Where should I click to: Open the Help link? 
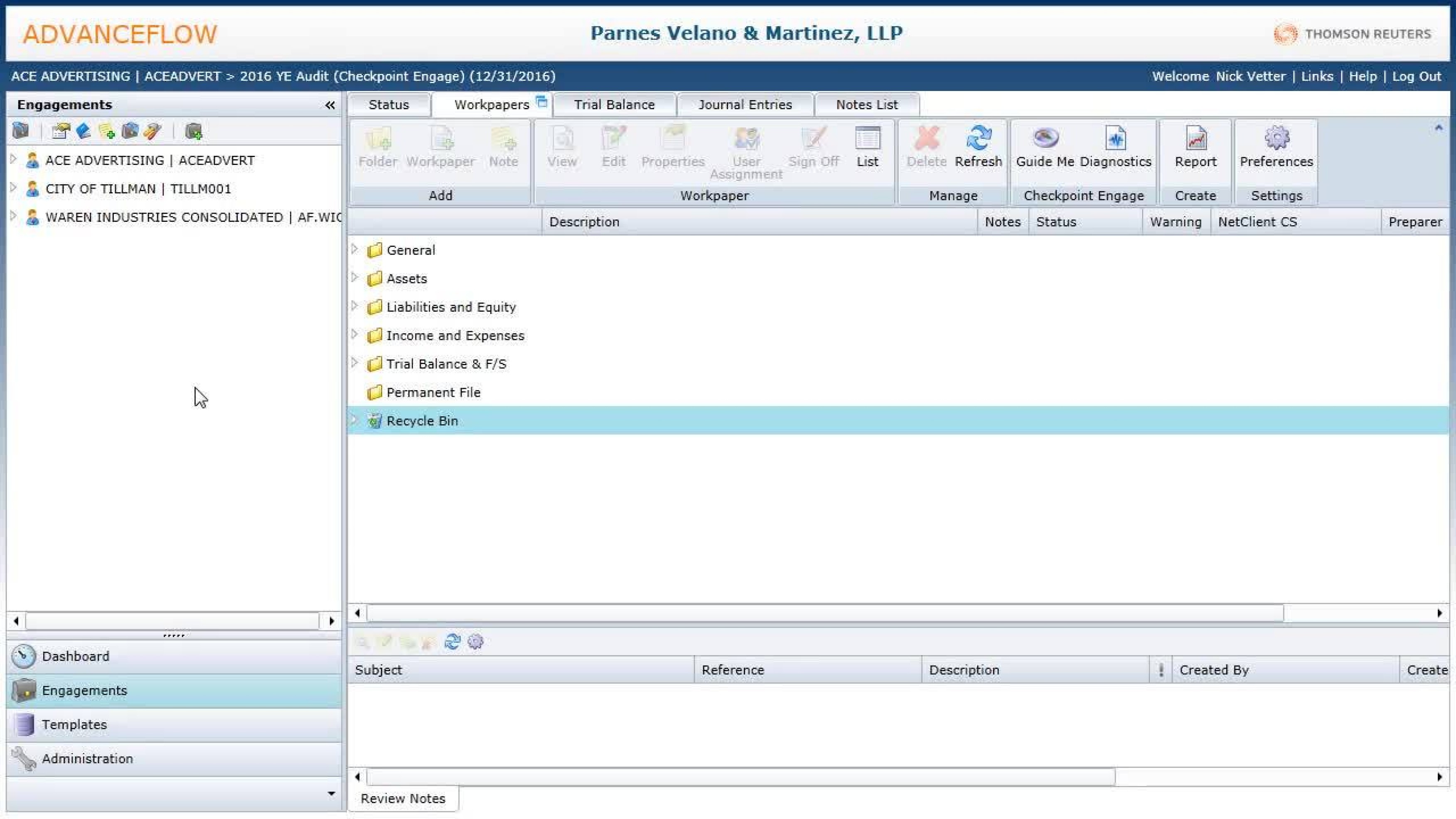pyautogui.click(x=1362, y=76)
